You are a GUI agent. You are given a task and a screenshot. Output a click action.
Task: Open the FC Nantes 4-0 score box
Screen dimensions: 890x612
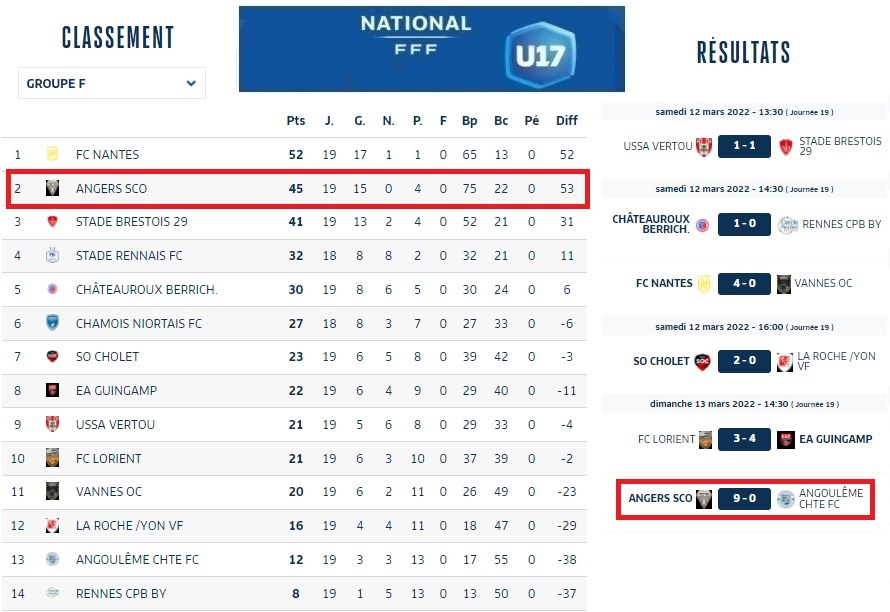(745, 284)
